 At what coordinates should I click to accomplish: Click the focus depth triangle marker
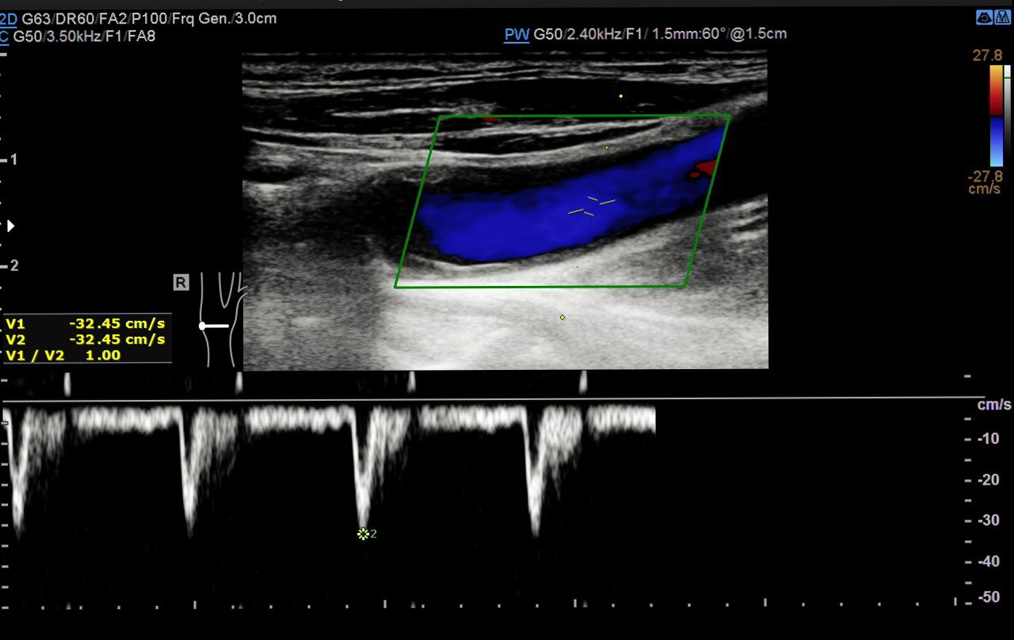click(10, 226)
